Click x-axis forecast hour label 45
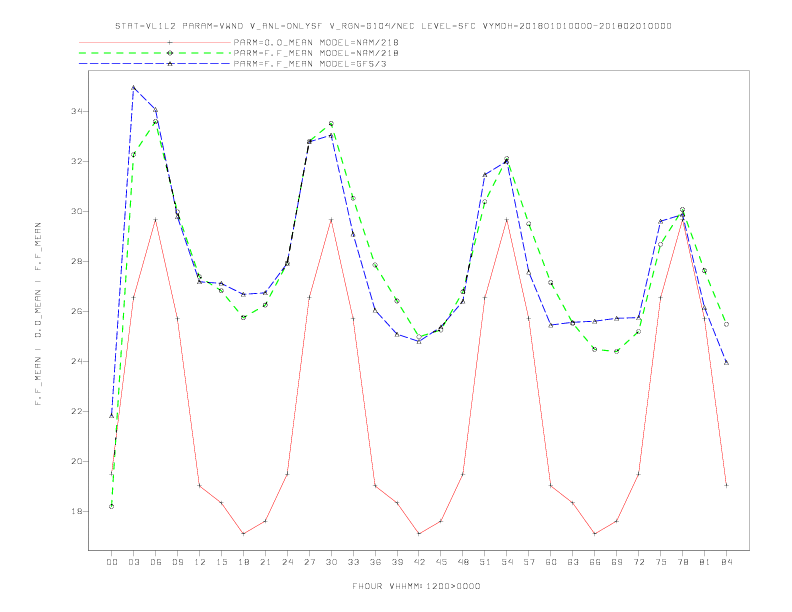The width and height of the screenshot is (792, 612). tap(441, 562)
